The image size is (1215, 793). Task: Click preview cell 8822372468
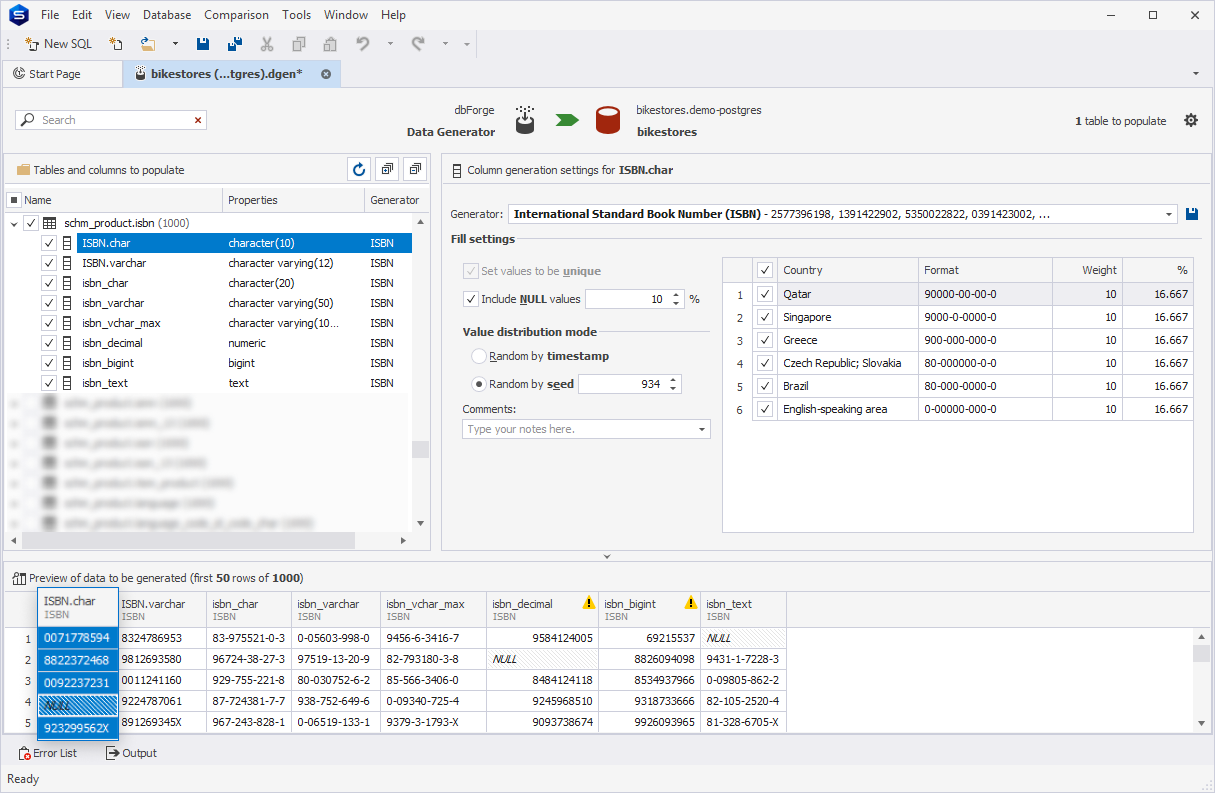tap(77, 660)
